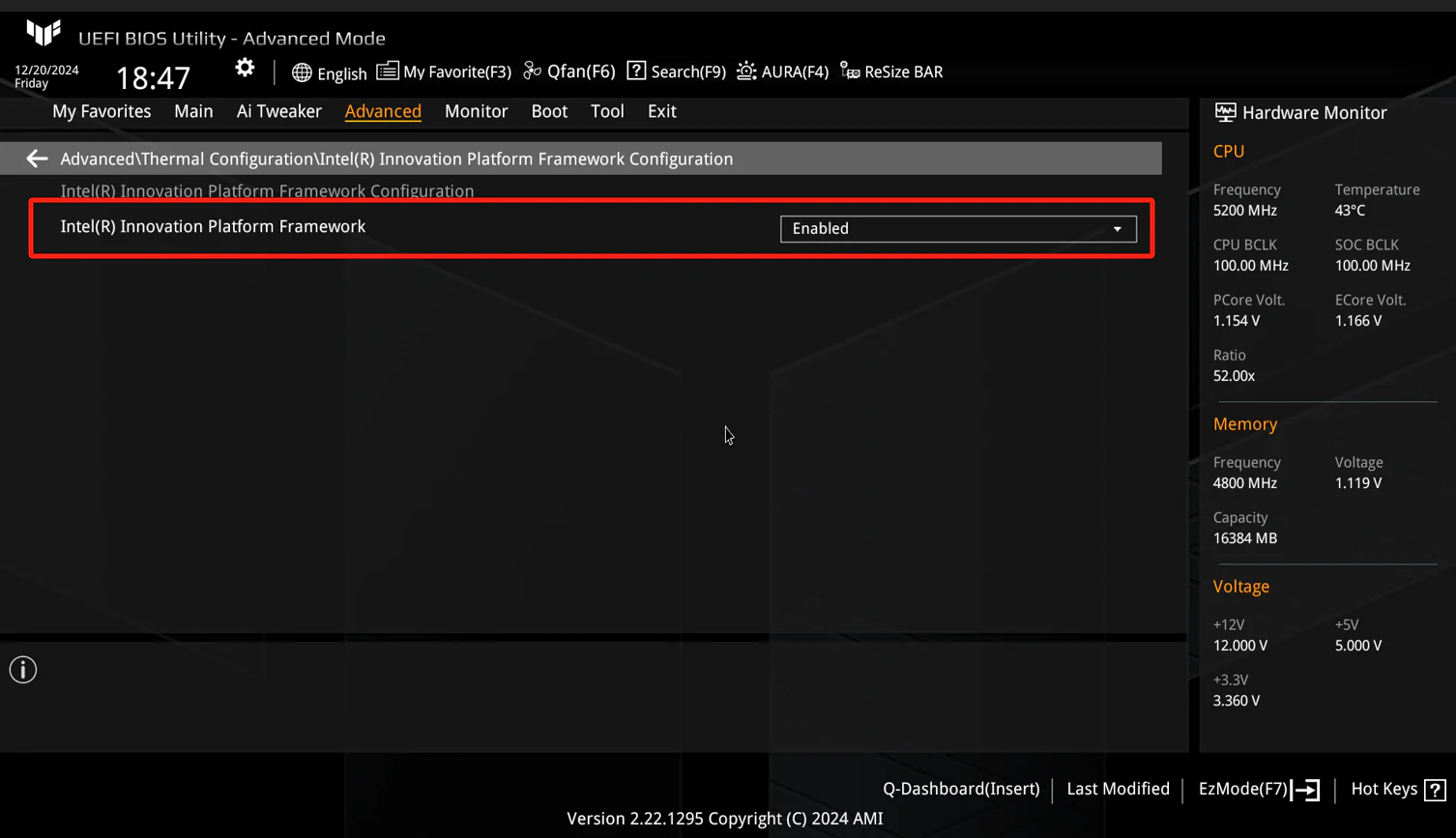Open the Boot tab

pyautogui.click(x=549, y=111)
